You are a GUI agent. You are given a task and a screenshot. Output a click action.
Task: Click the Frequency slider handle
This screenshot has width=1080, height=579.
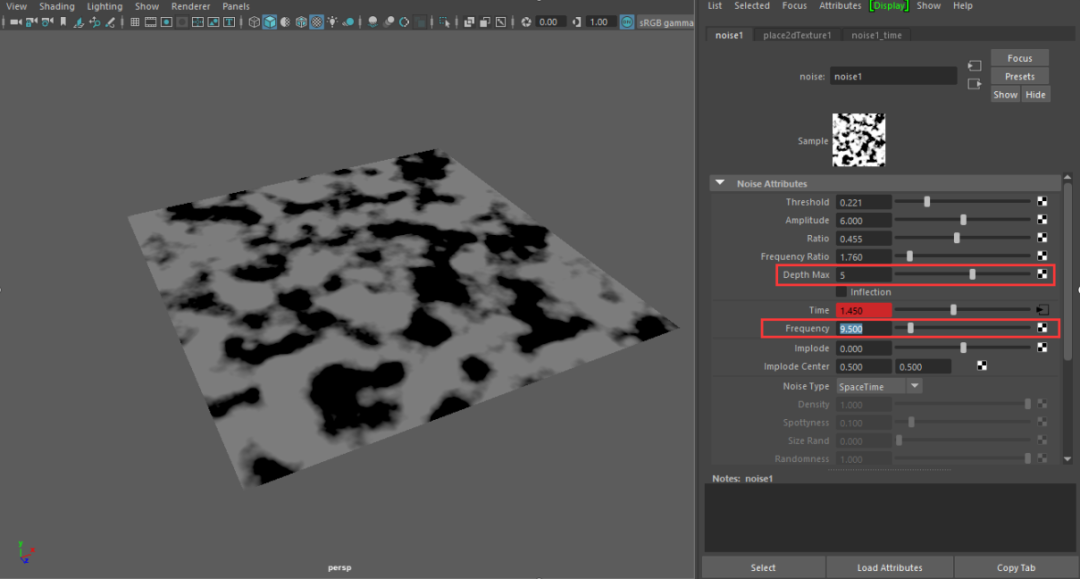pyautogui.click(x=911, y=328)
